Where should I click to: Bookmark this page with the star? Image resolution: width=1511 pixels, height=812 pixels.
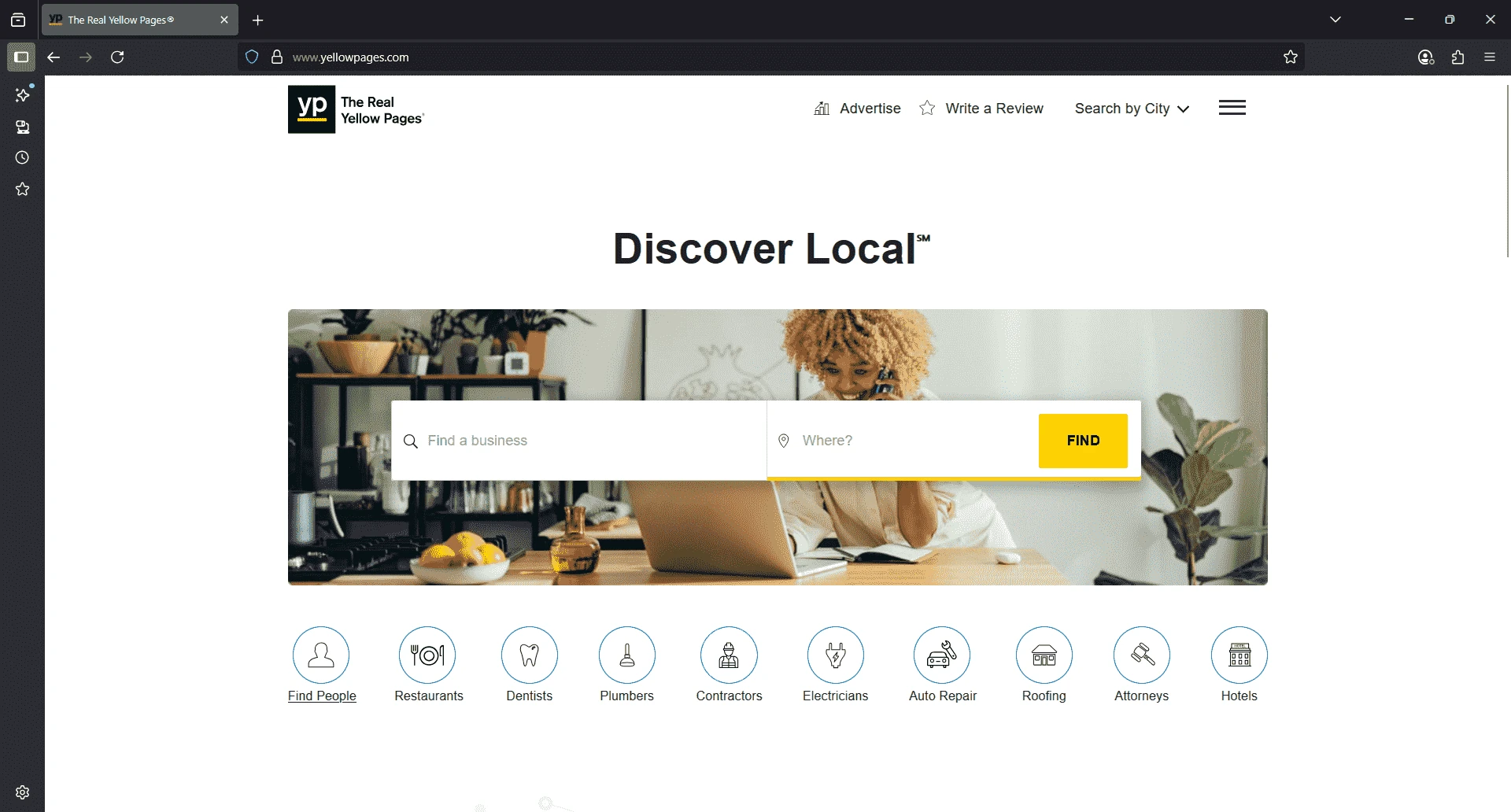(1291, 57)
